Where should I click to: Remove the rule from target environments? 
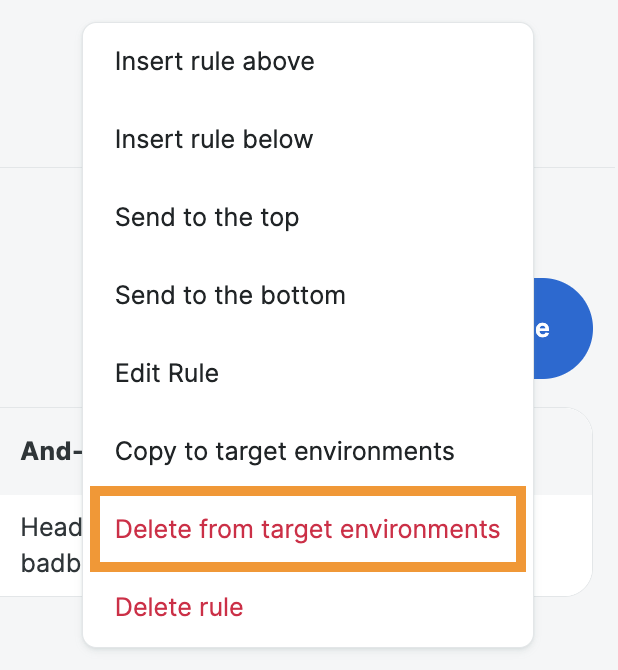(307, 529)
